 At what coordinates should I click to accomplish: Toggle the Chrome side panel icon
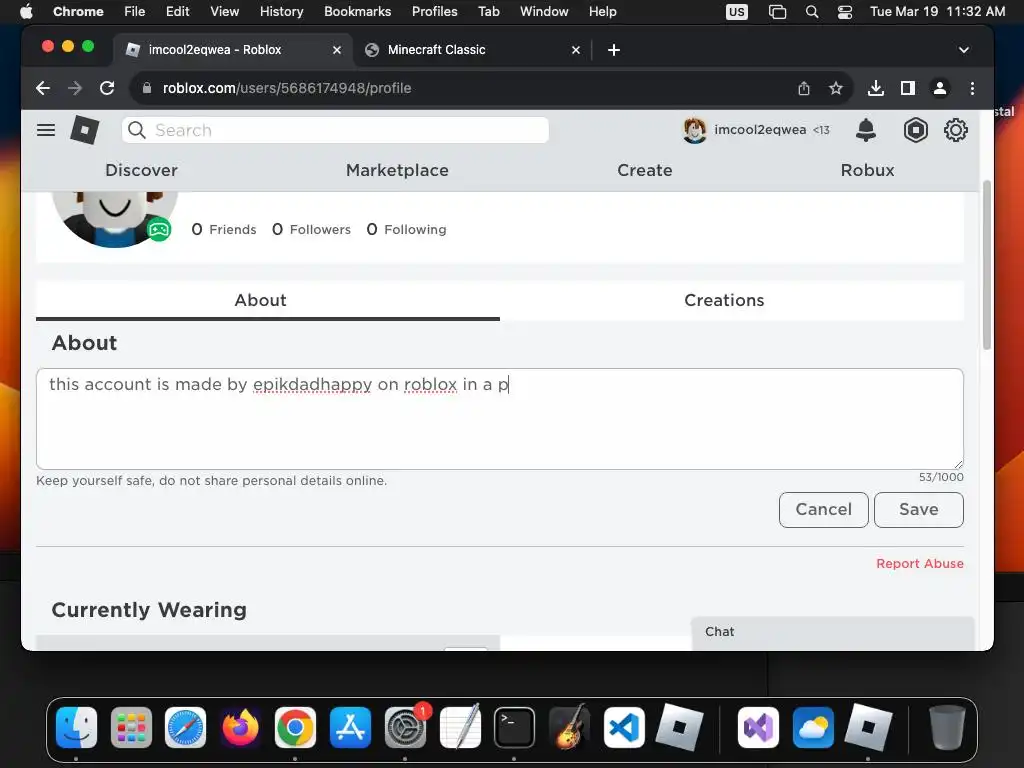coord(908,88)
